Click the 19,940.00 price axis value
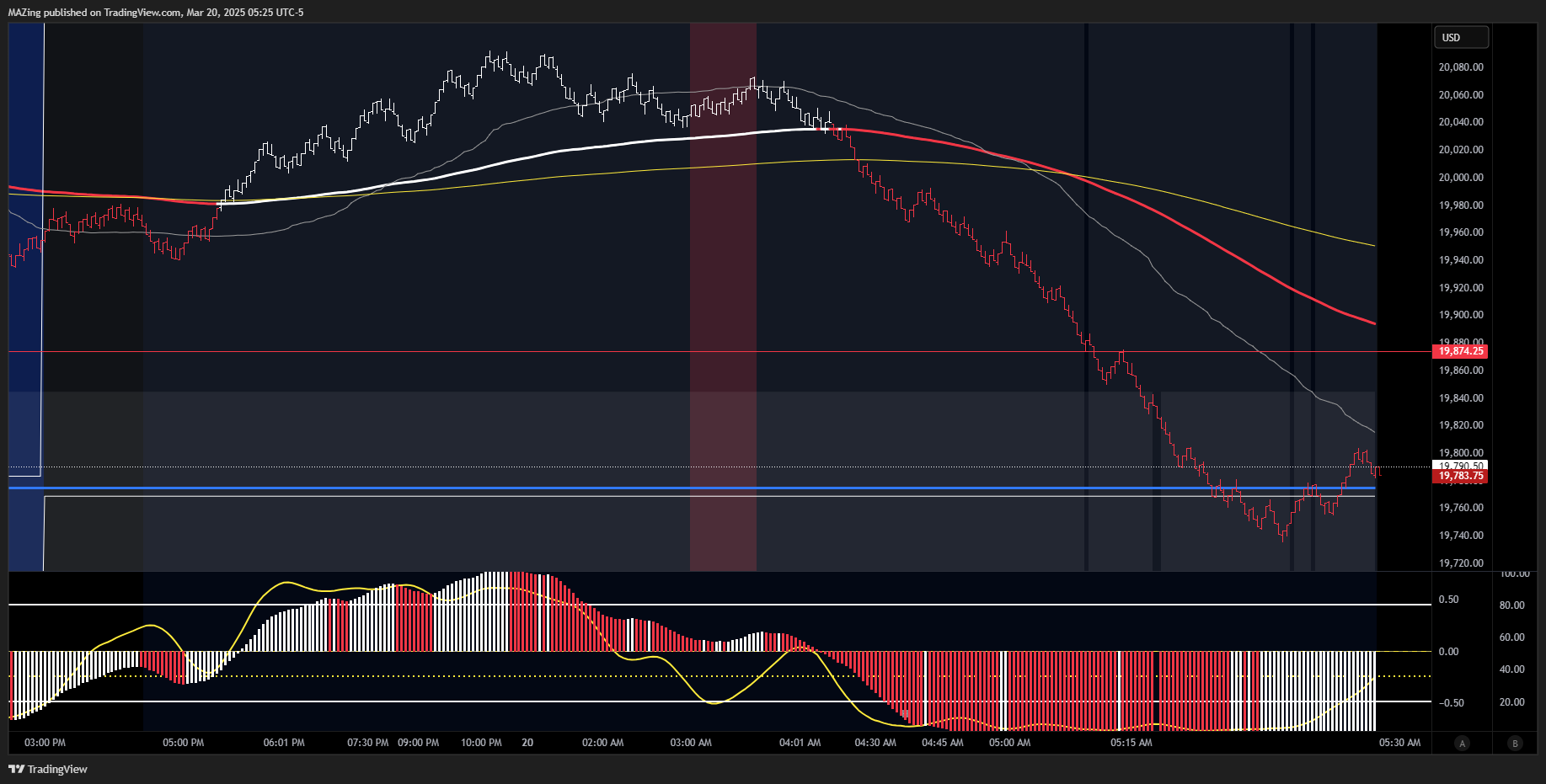The image size is (1546, 784). point(1461,260)
